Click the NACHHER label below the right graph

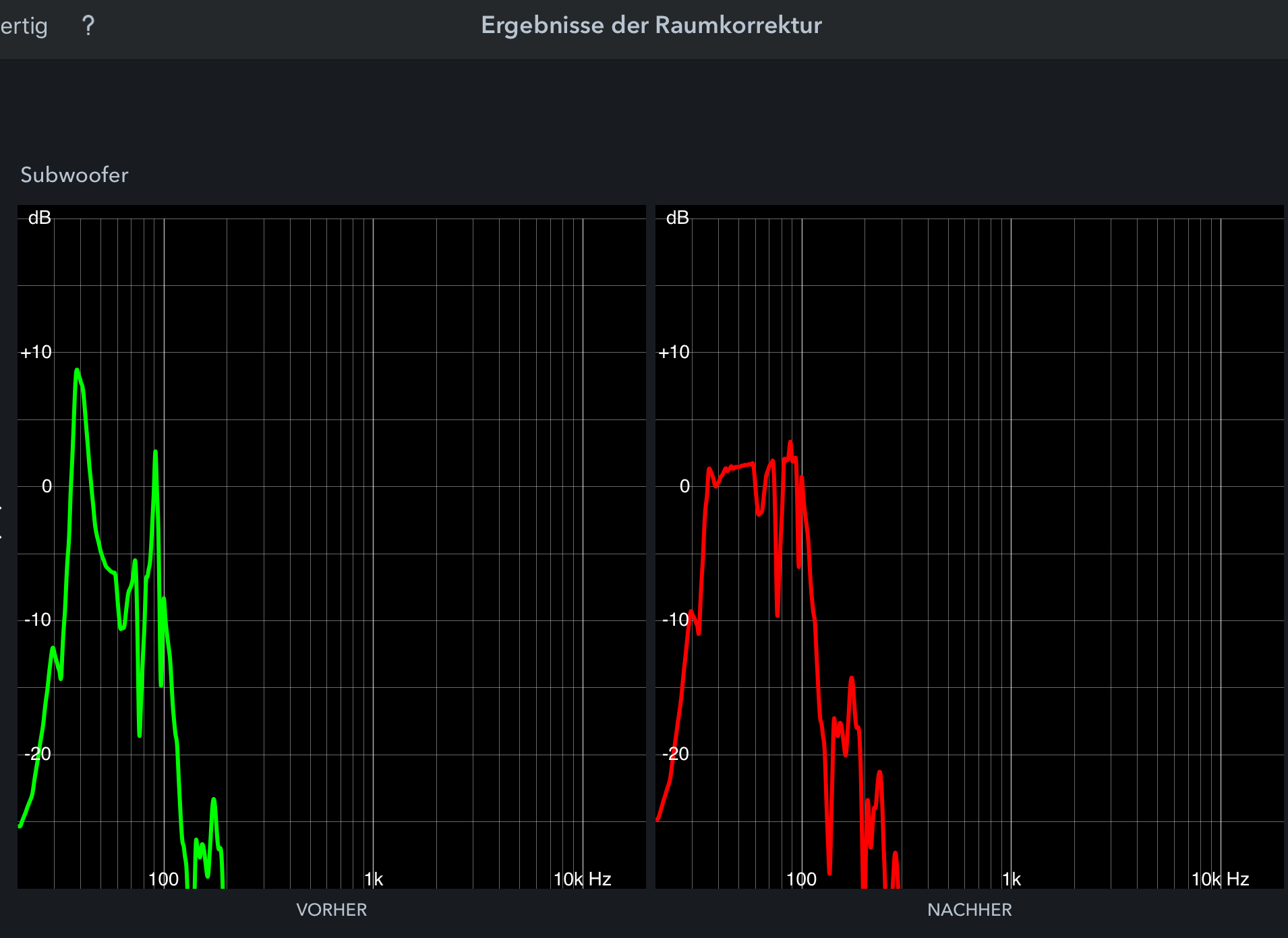(969, 910)
